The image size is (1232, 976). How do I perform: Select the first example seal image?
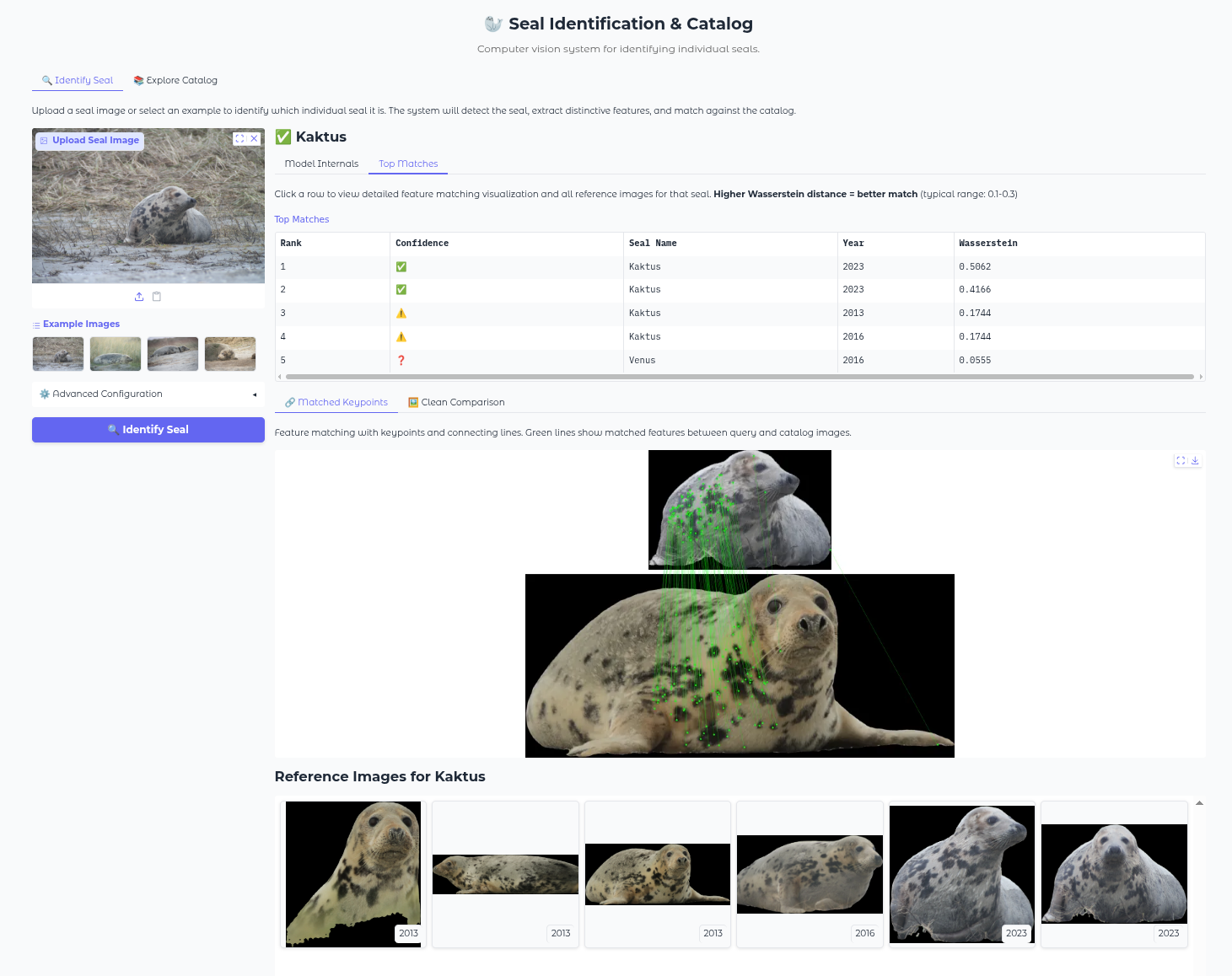tap(56, 354)
